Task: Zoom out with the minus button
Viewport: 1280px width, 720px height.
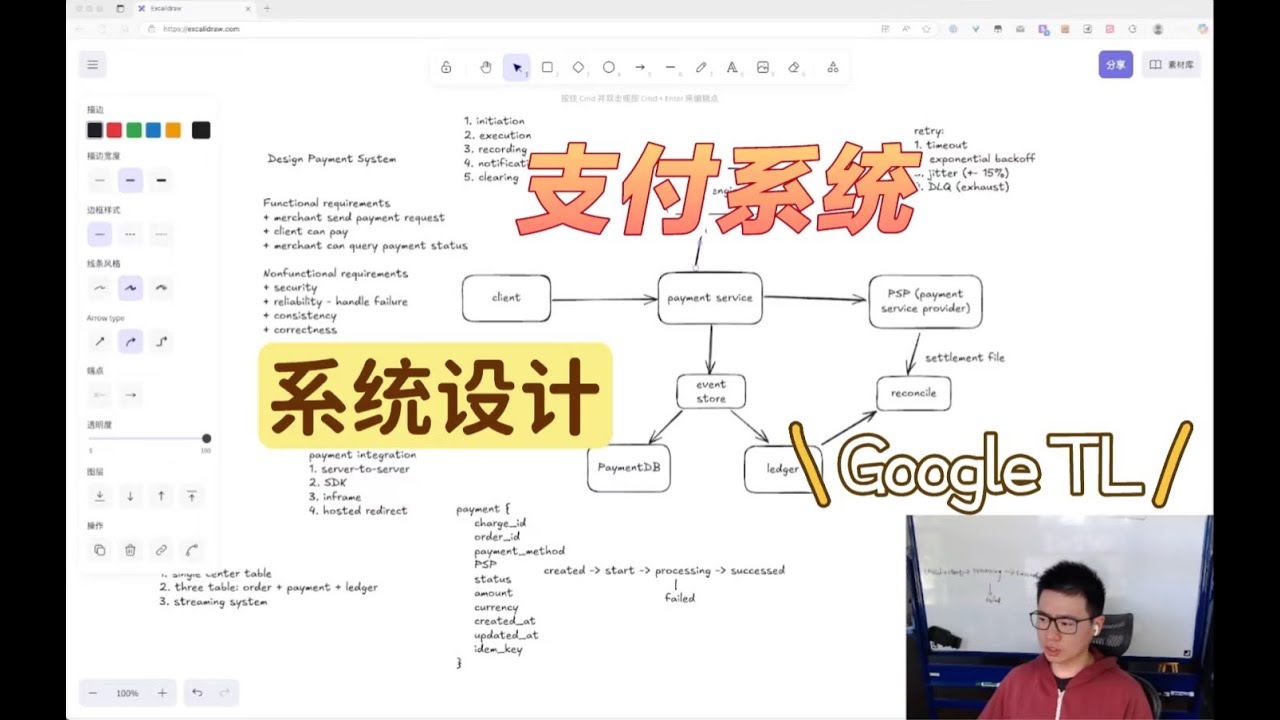Action: pos(93,693)
